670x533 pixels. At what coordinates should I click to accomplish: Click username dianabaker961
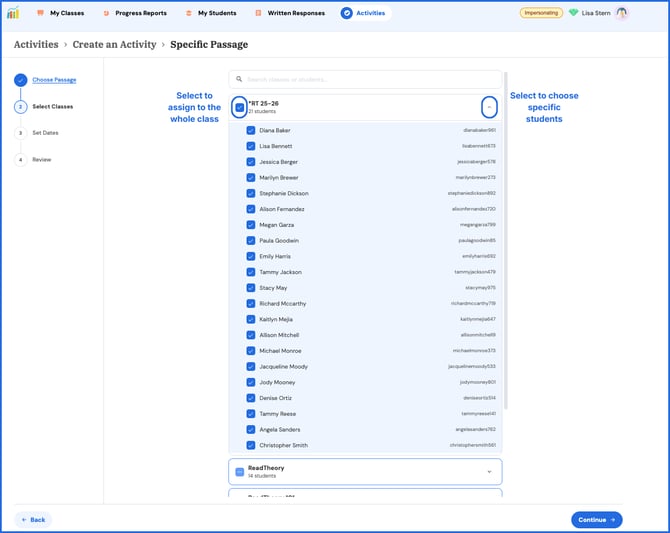[x=479, y=130]
